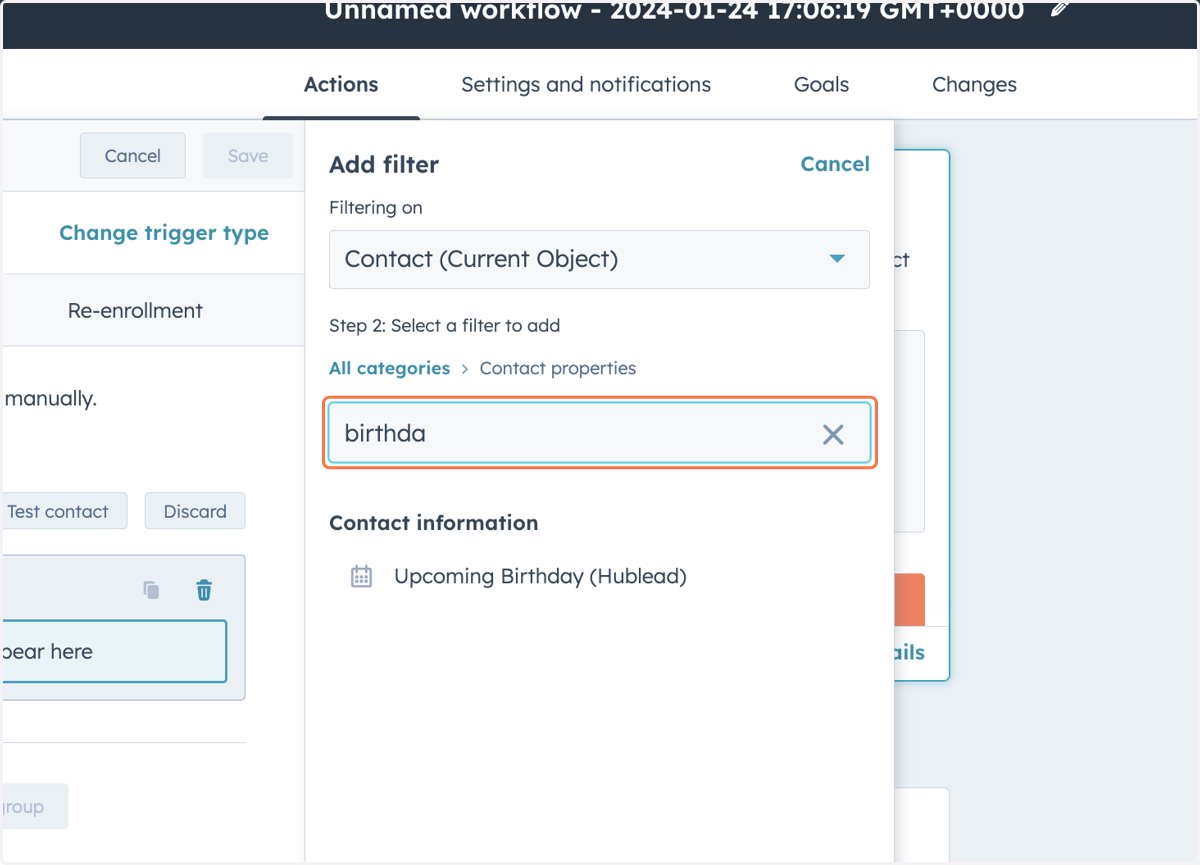Click the Discard button
This screenshot has height=865, width=1200.
(x=195, y=511)
